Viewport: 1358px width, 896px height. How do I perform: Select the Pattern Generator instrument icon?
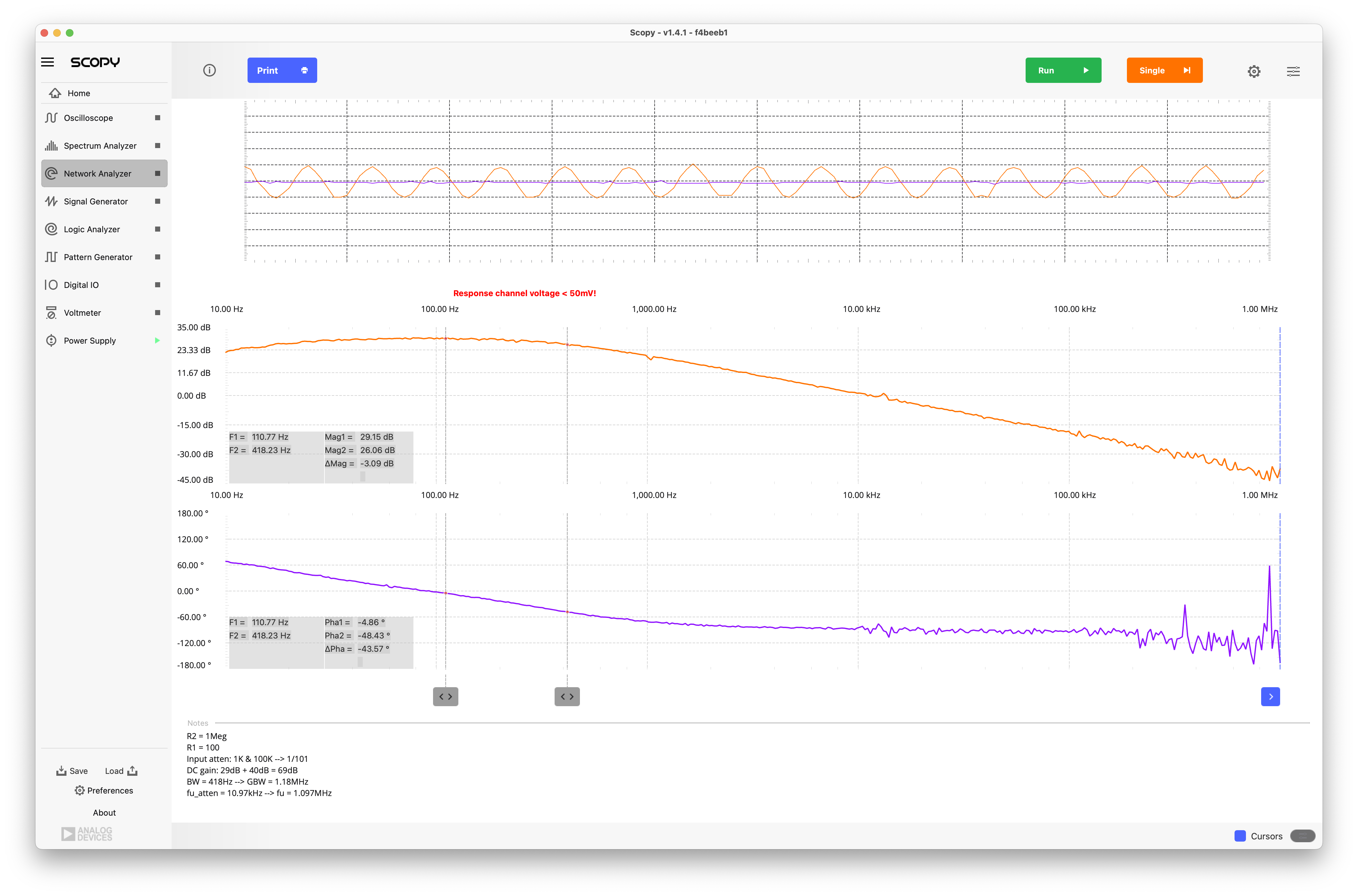point(51,257)
